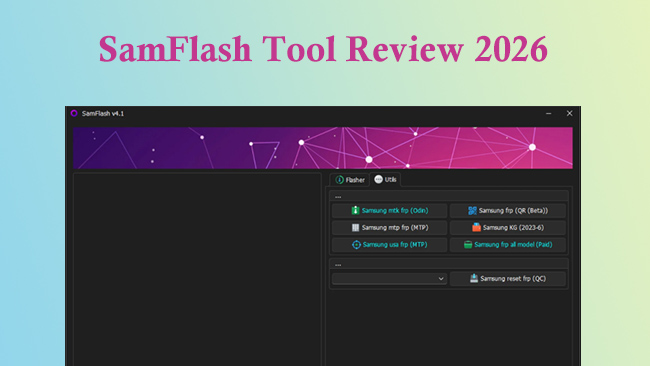Launch Samsung usa frp (MTP)
This screenshot has width=650, height=366.
click(389, 245)
